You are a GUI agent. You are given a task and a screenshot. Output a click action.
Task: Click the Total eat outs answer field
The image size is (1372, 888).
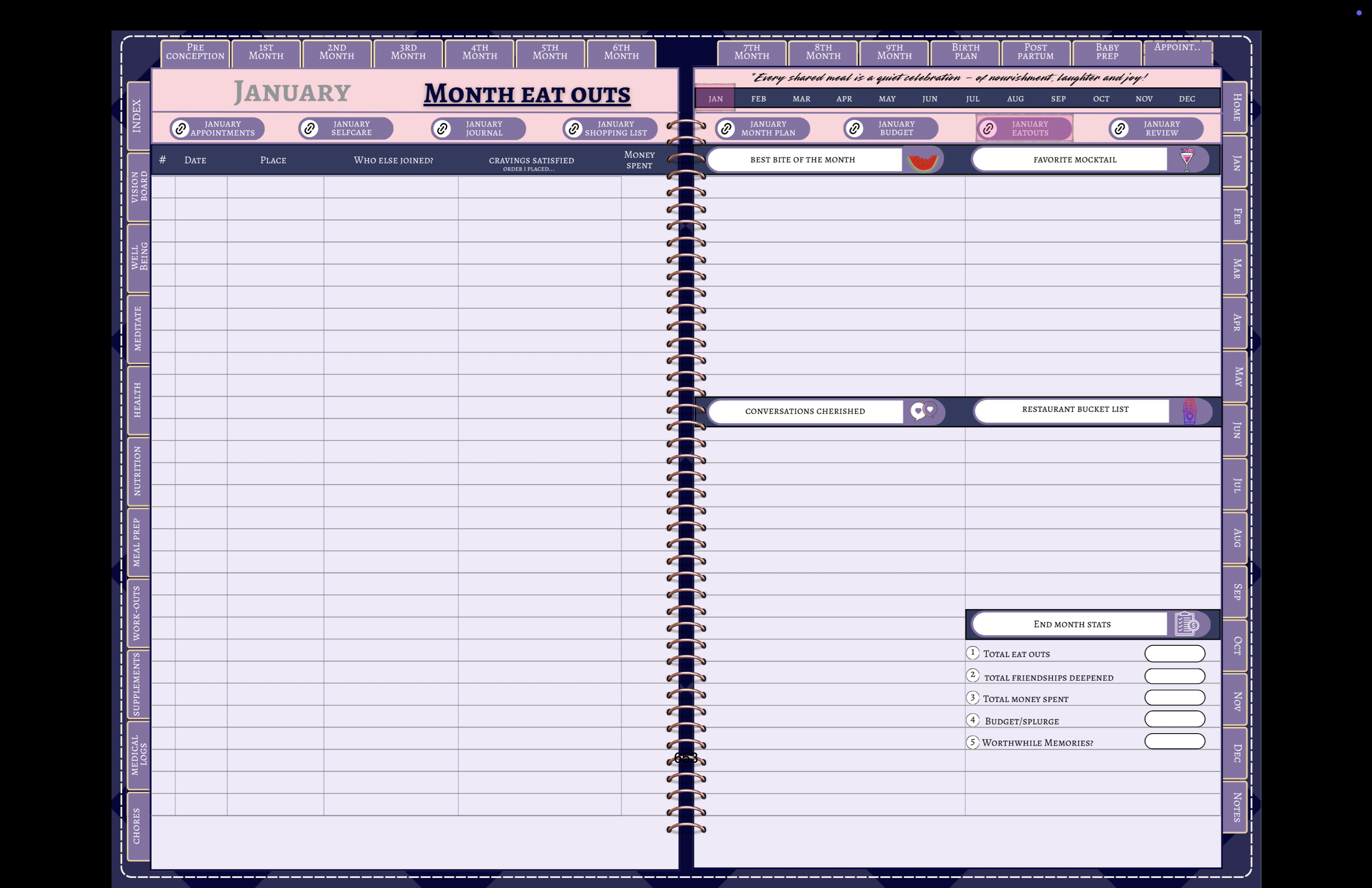click(1175, 653)
